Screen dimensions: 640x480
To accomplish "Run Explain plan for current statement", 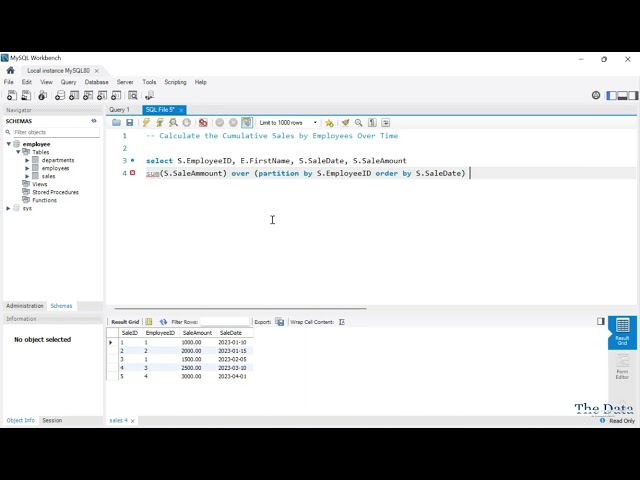I will 173,122.
